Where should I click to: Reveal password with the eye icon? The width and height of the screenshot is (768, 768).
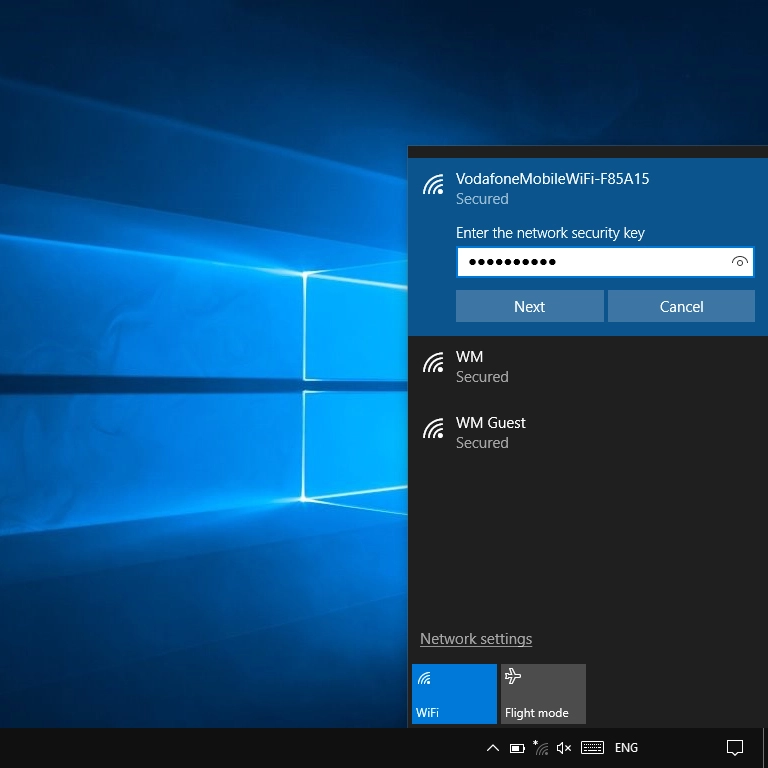coord(739,262)
